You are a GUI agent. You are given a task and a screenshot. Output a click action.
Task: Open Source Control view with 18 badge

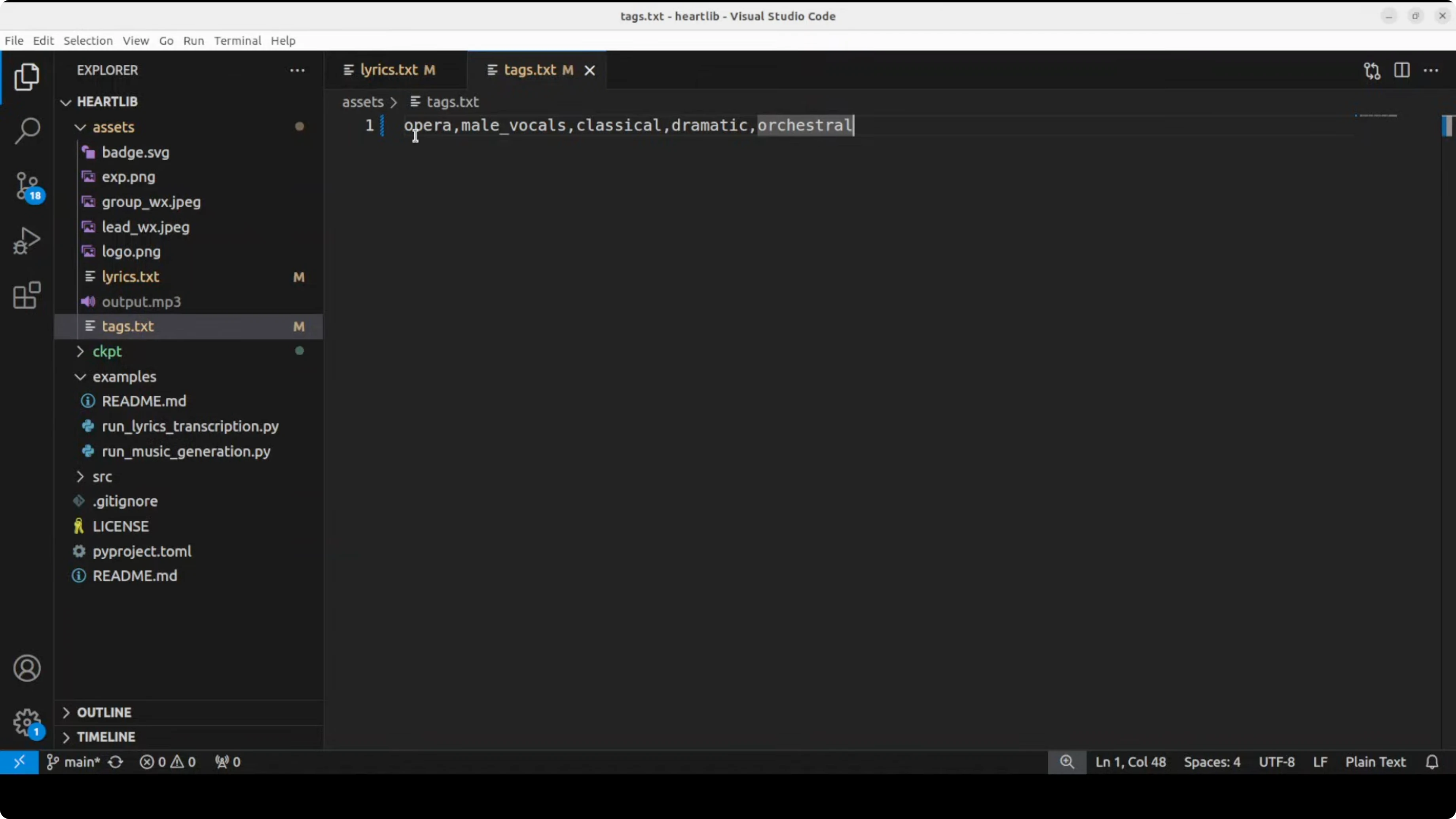[27, 186]
